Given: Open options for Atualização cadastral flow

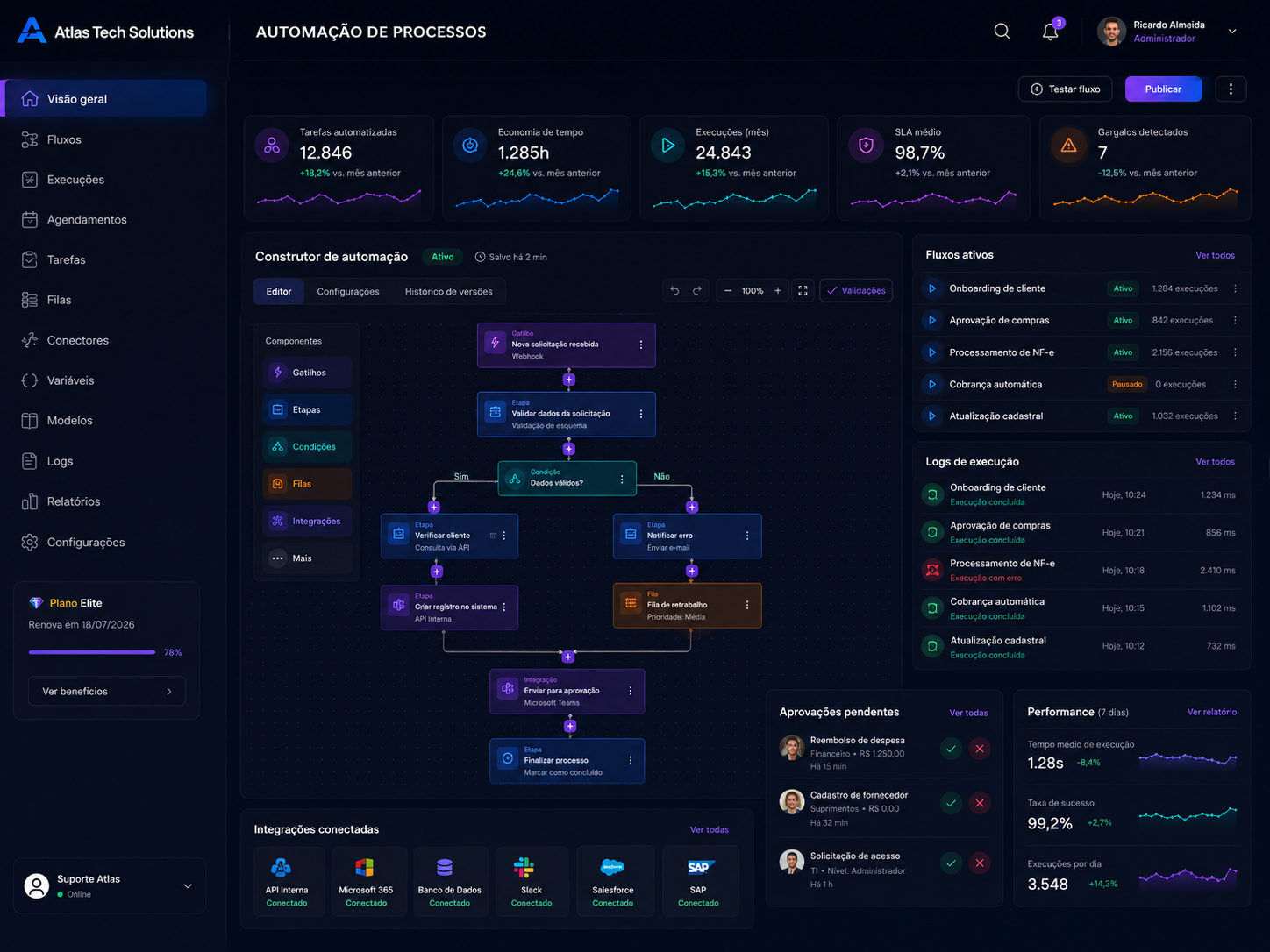Looking at the screenshot, I should pos(1235,416).
